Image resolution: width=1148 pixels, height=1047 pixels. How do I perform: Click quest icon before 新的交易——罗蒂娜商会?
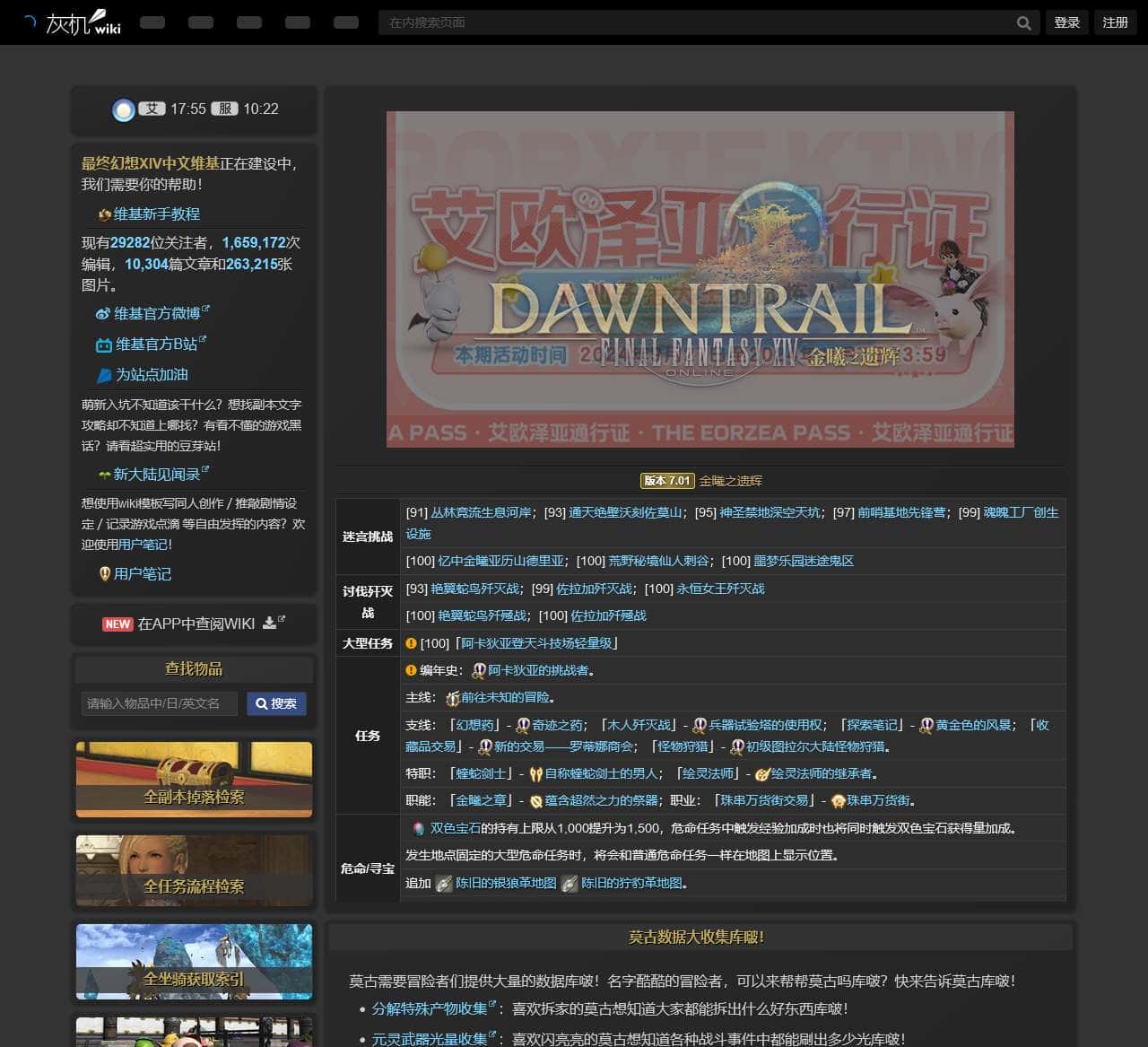click(x=485, y=746)
